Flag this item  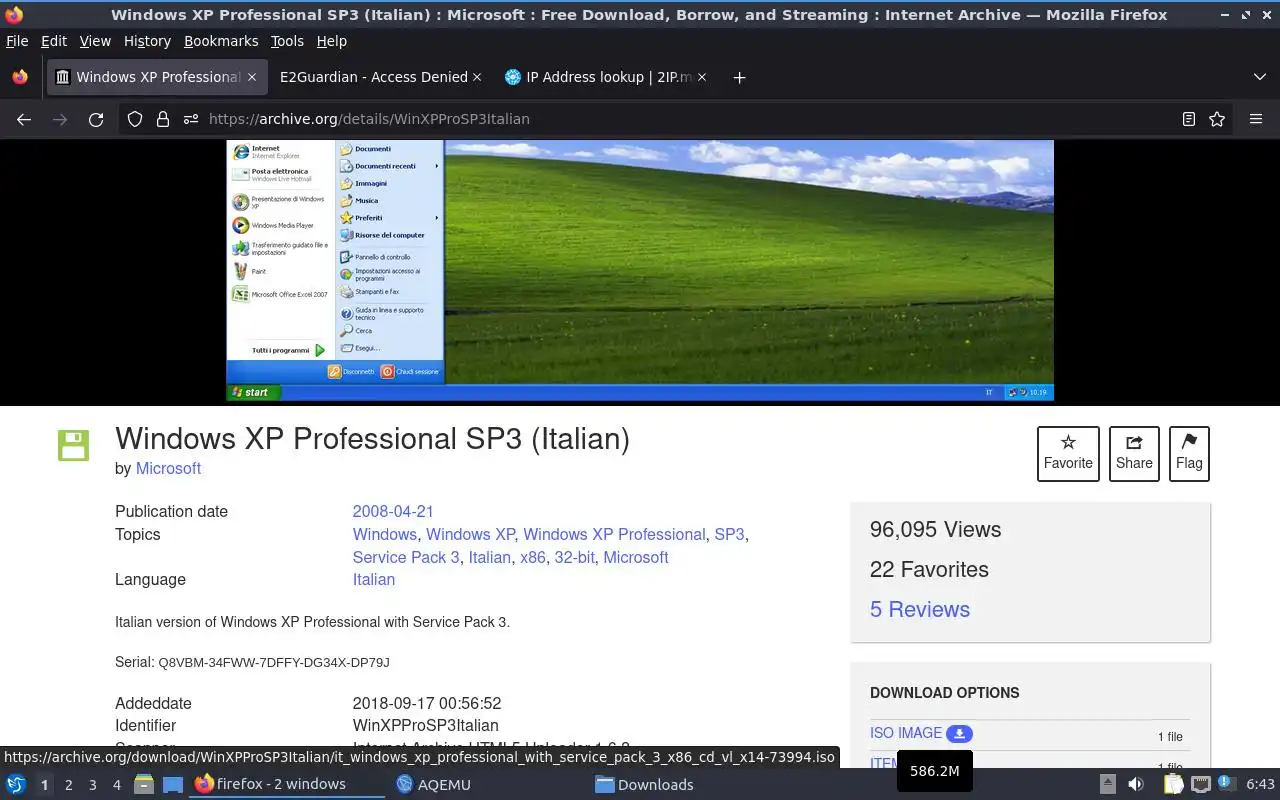1189,453
